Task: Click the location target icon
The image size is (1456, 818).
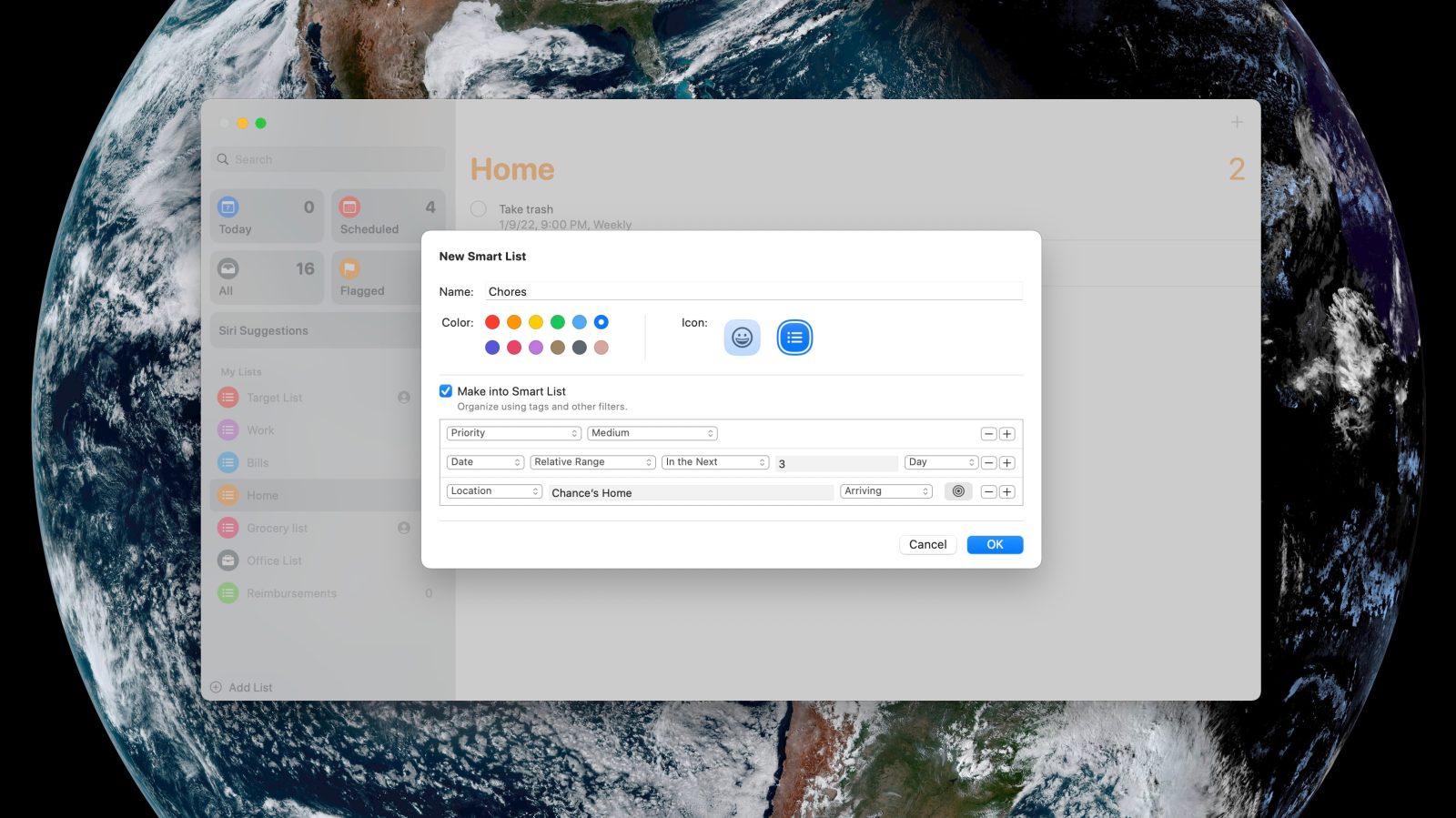Action: [958, 491]
